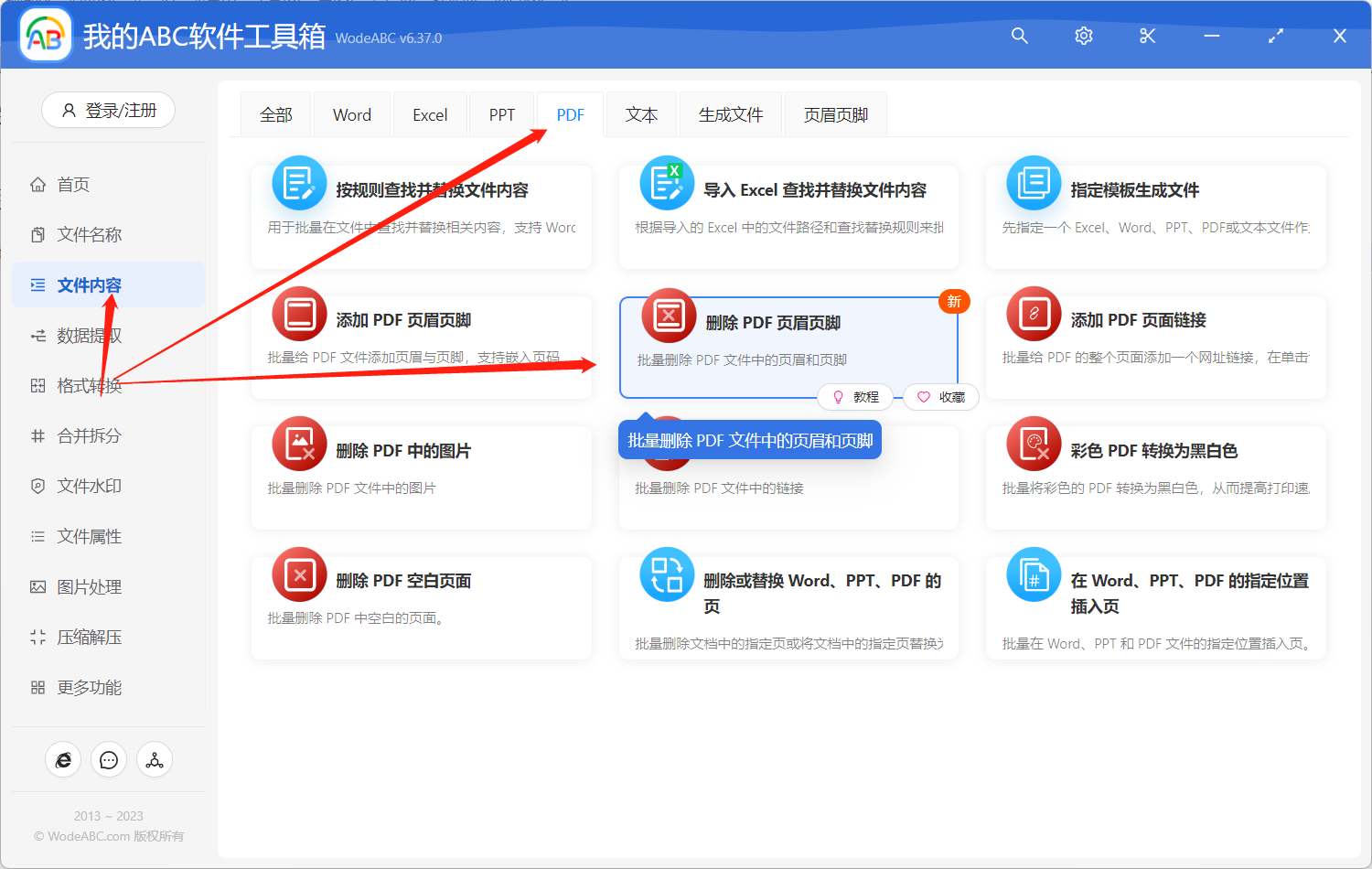Viewport: 1372px width, 869px height.
Task: Switch to the Excel tab
Action: tap(430, 115)
